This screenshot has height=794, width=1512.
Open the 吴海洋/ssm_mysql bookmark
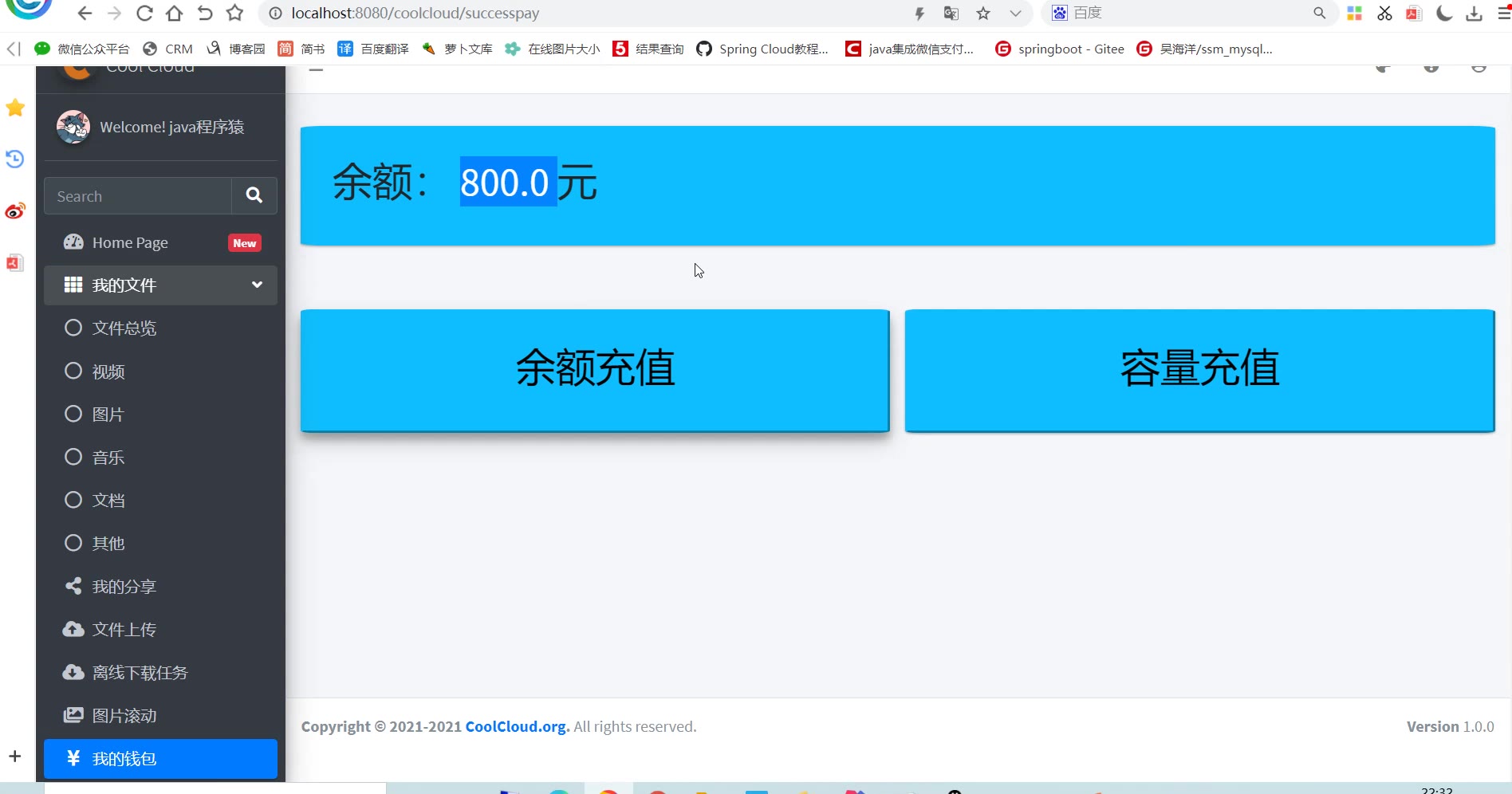point(1204,49)
